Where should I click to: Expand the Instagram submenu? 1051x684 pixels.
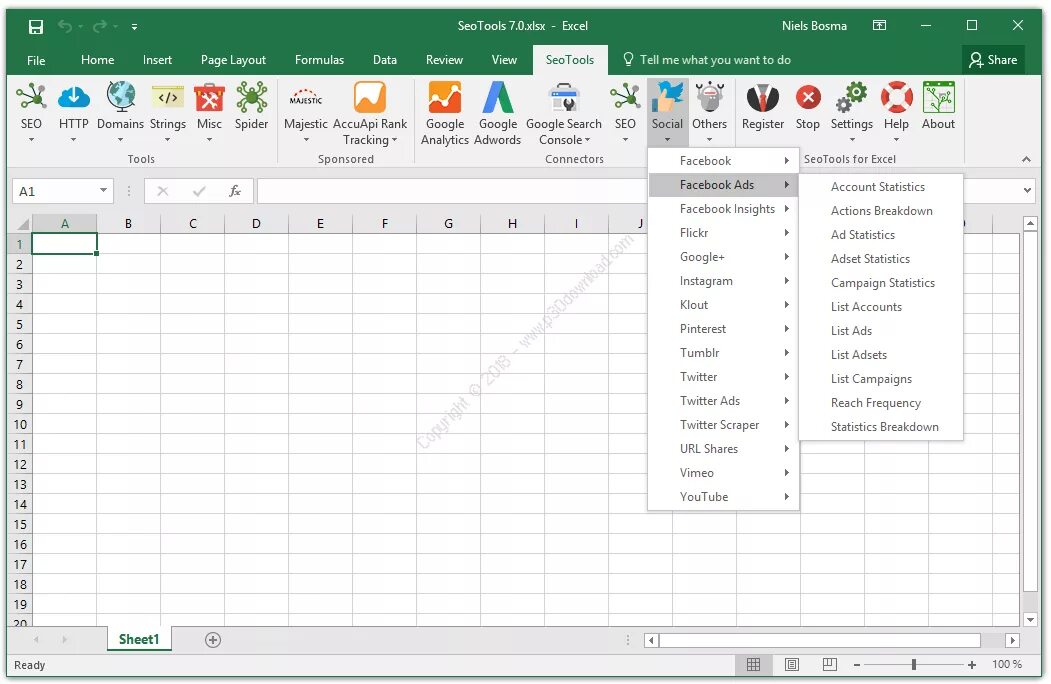(723, 280)
